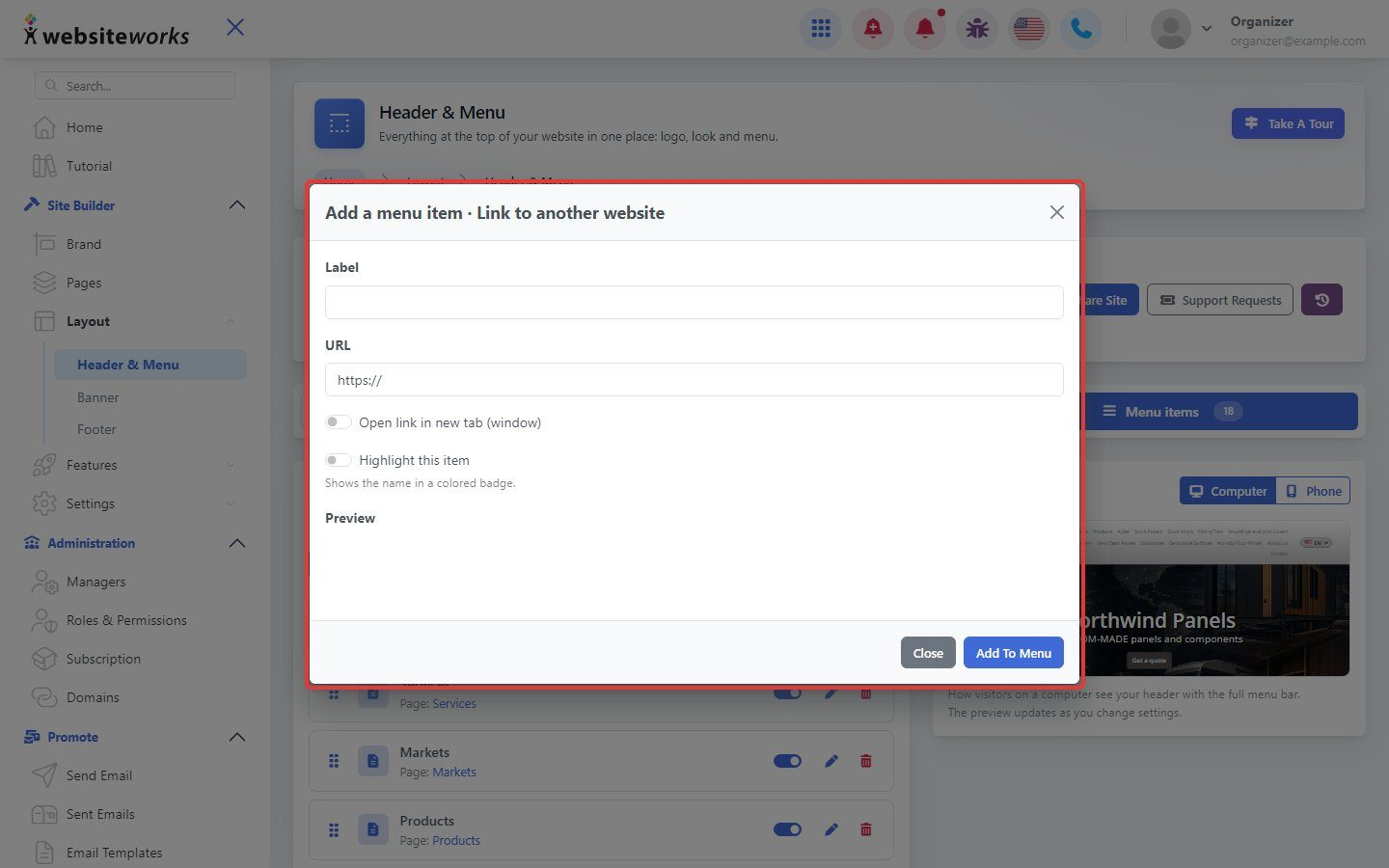Switch preview to Computer tab
This screenshot has width=1389, height=868.
[x=1228, y=491]
